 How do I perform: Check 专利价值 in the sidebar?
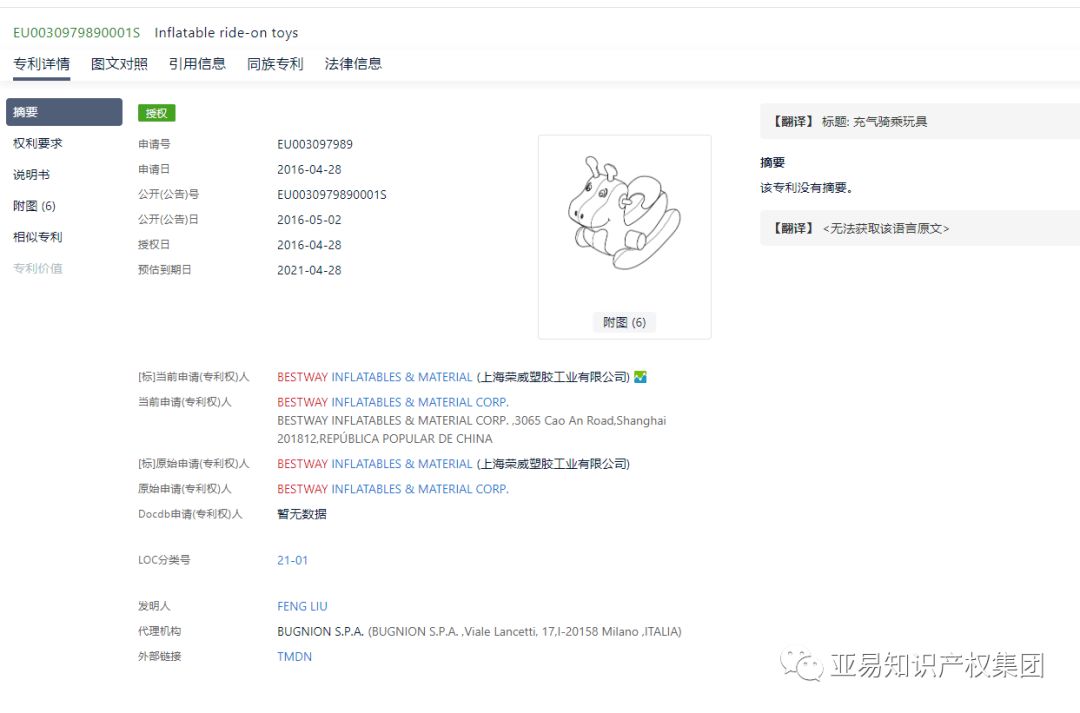click(38, 268)
